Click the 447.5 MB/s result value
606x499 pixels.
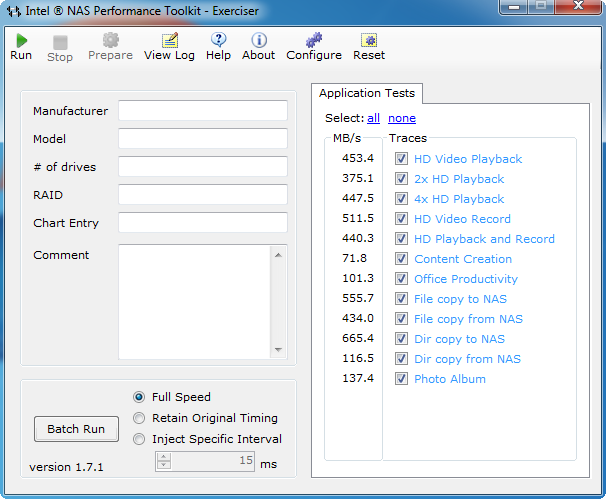click(x=358, y=198)
